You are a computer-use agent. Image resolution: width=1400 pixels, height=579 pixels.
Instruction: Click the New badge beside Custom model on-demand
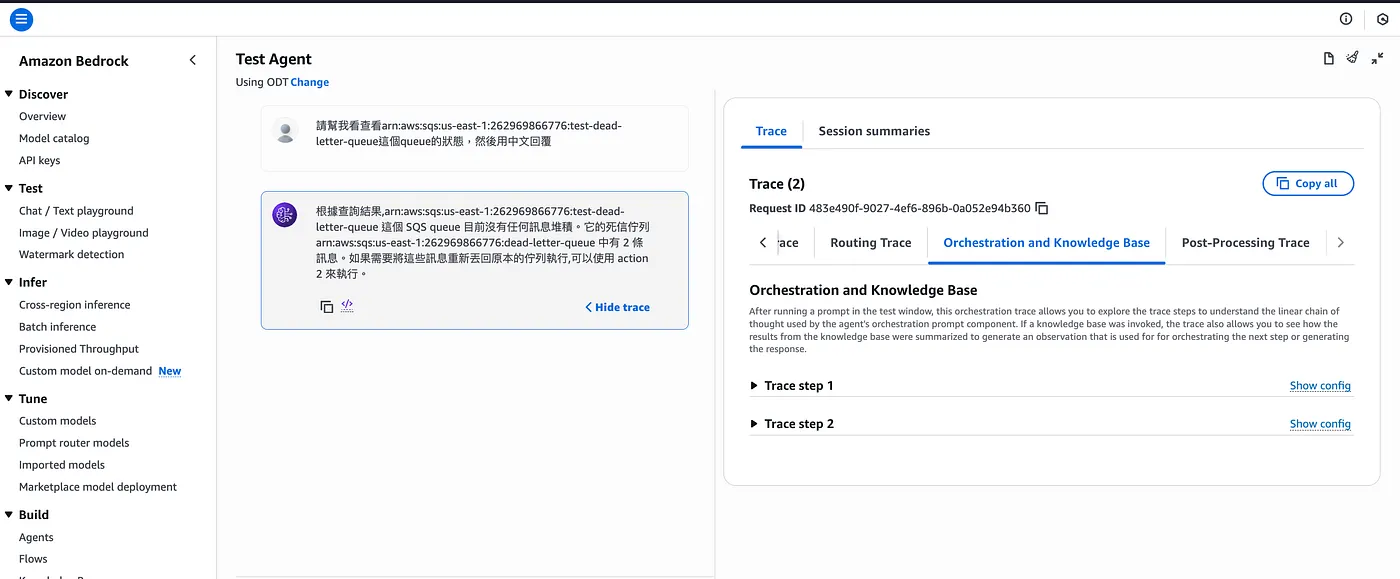(x=170, y=371)
